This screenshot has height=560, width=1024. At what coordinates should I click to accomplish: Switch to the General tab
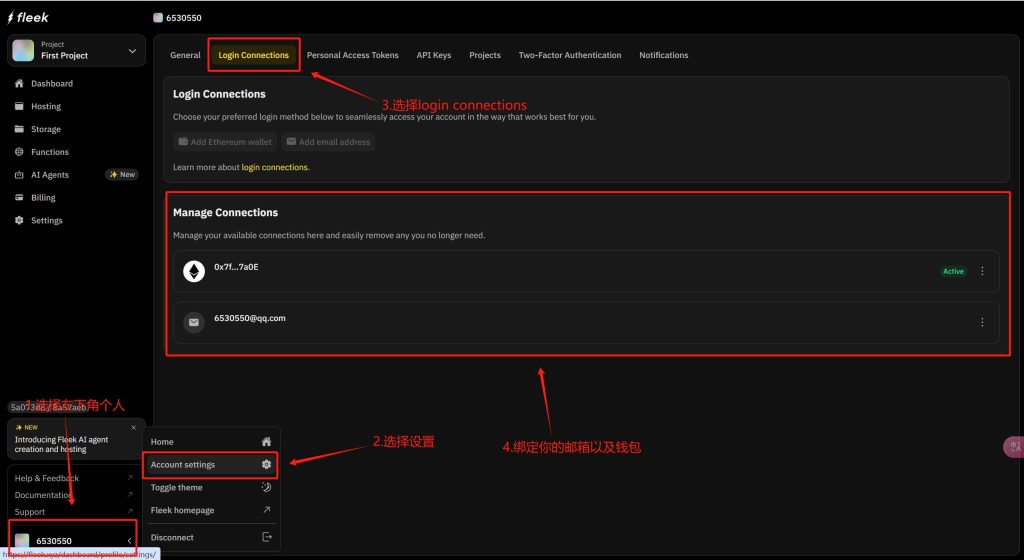coord(185,55)
